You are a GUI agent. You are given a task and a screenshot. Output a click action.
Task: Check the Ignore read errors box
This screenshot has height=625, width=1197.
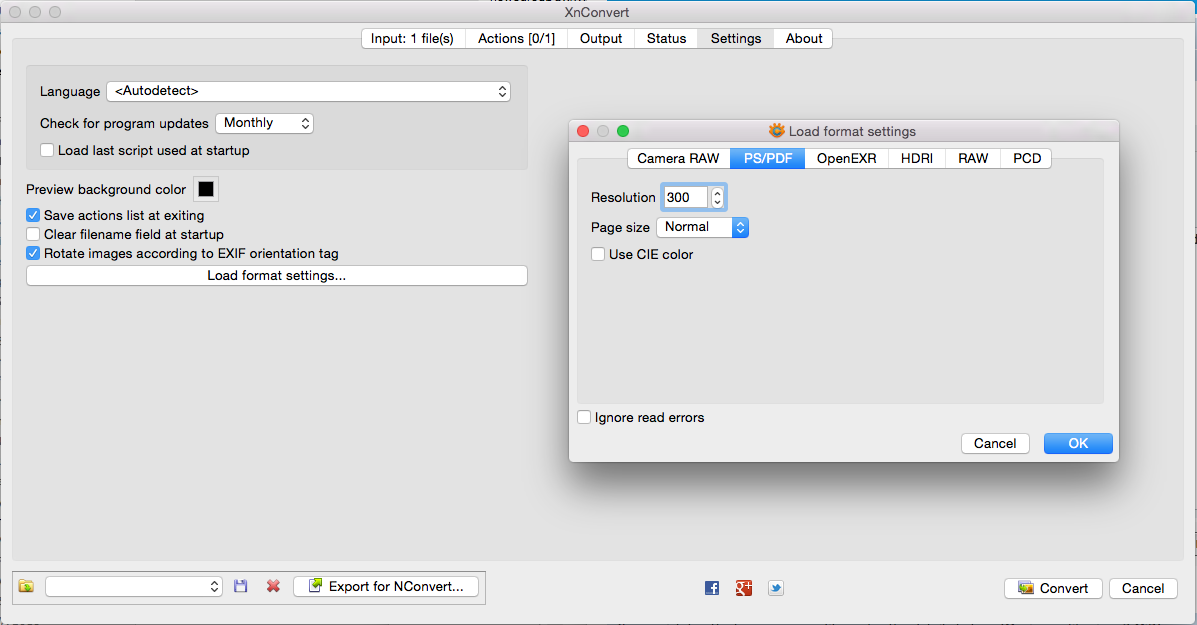tap(584, 417)
